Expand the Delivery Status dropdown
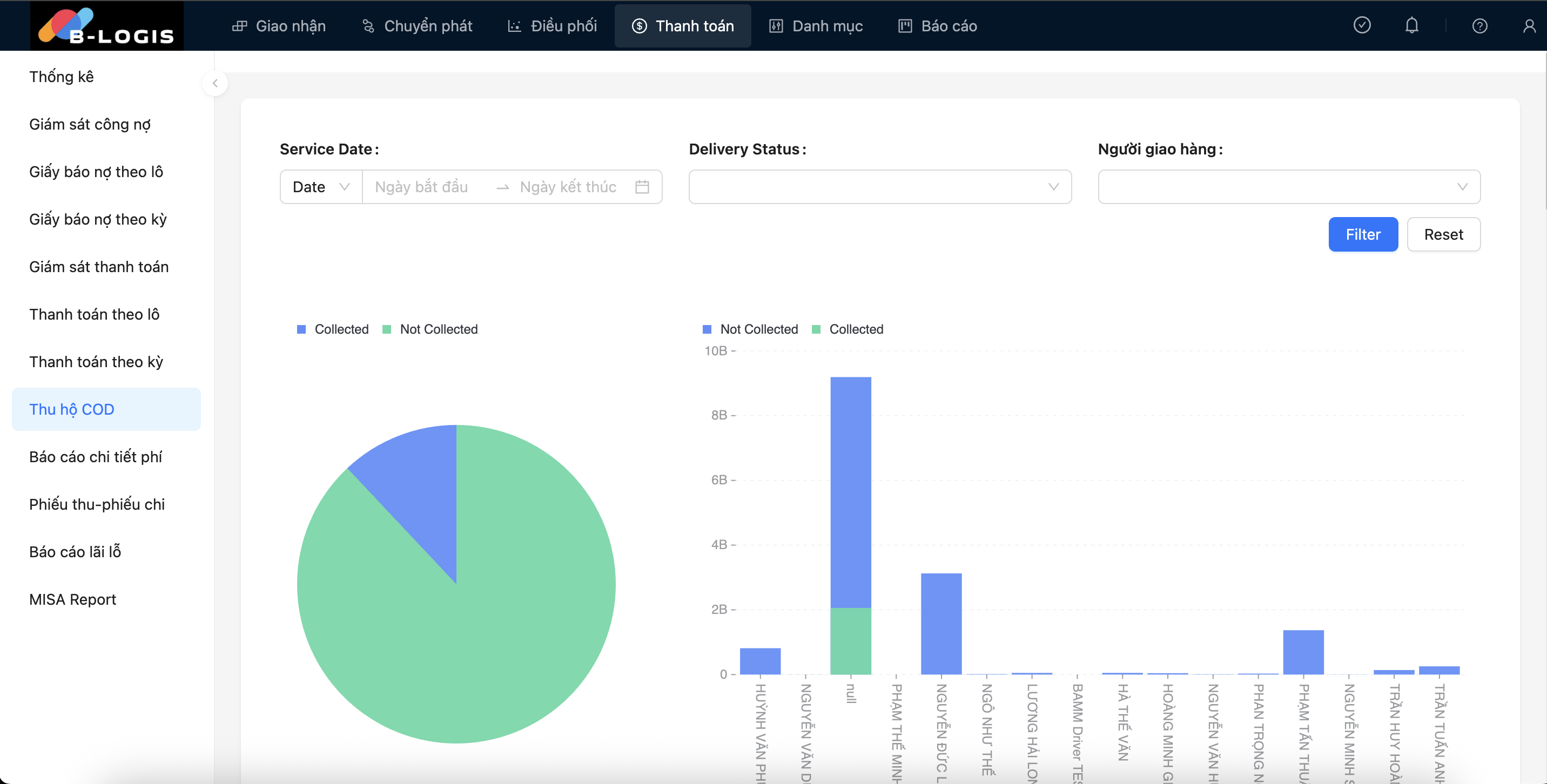Screen dimensions: 1547x784 point(880,187)
